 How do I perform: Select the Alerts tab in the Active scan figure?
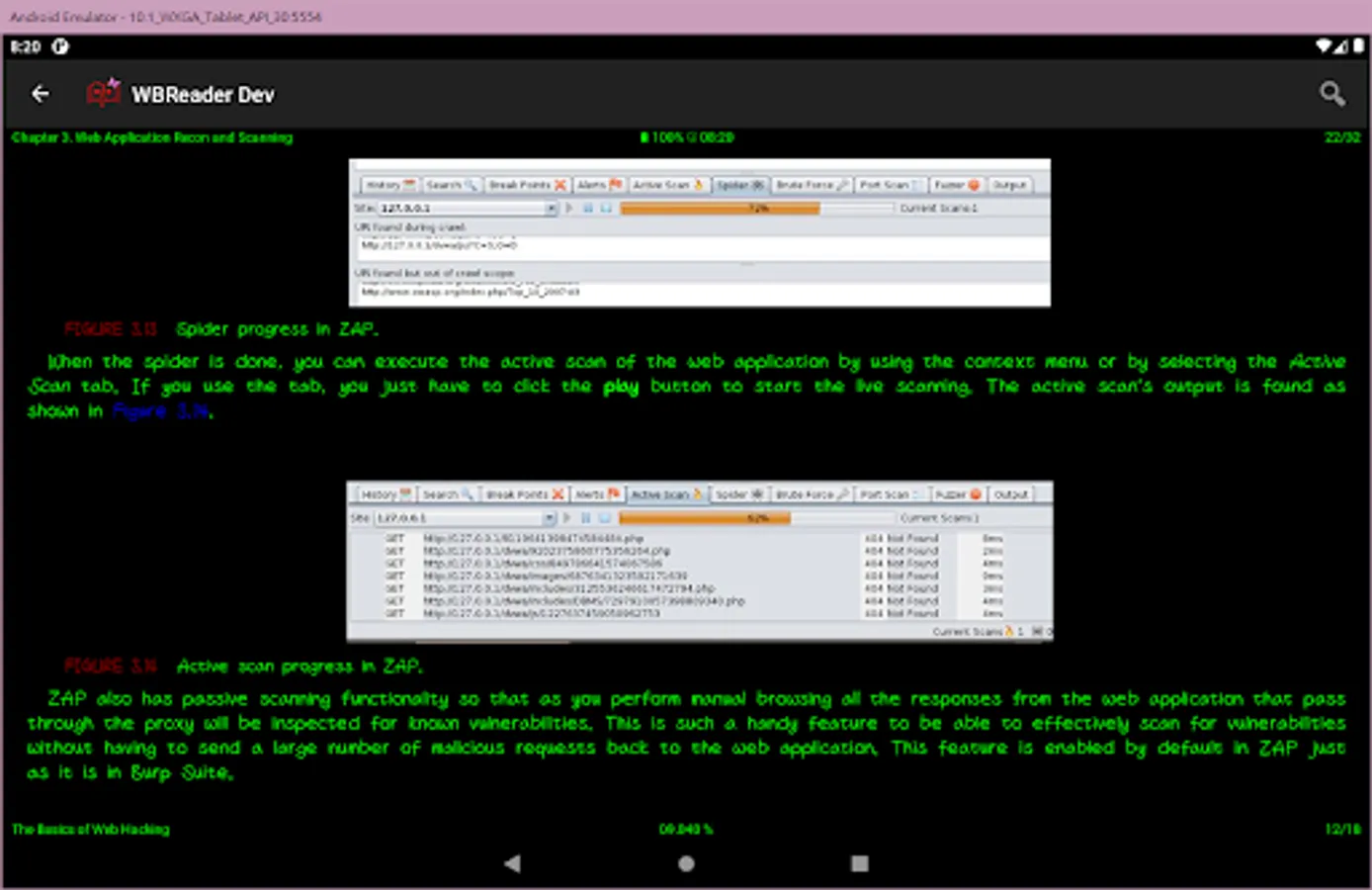pyautogui.click(x=597, y=494)
